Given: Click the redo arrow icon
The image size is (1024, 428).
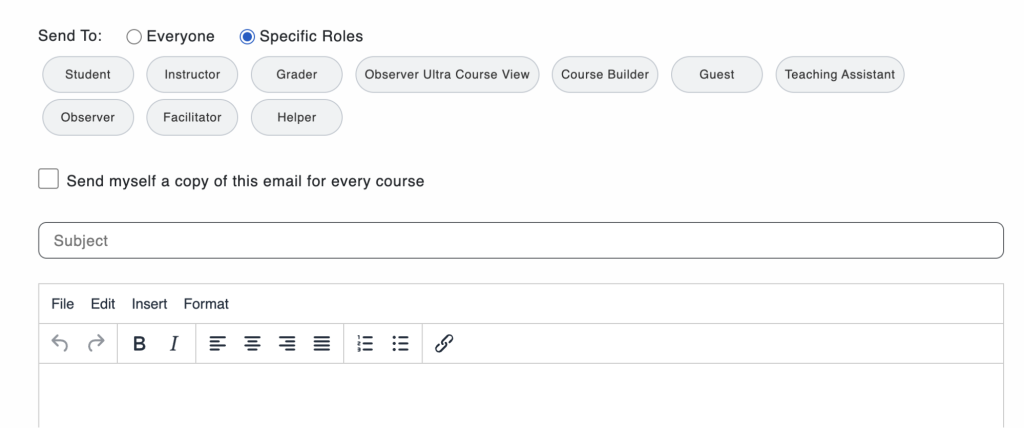Looking at the screenshot, I should [x=96, y=343].
